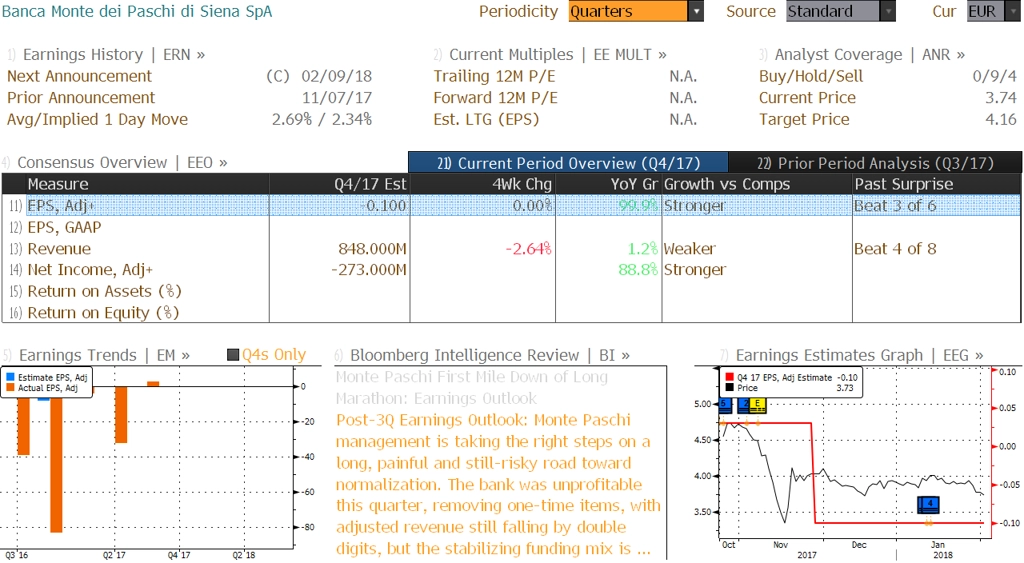The width and height of the screenshot is (1024, 563).
Task: Select the EPS, GAAP measure row
Action: [x=511, y=227]
